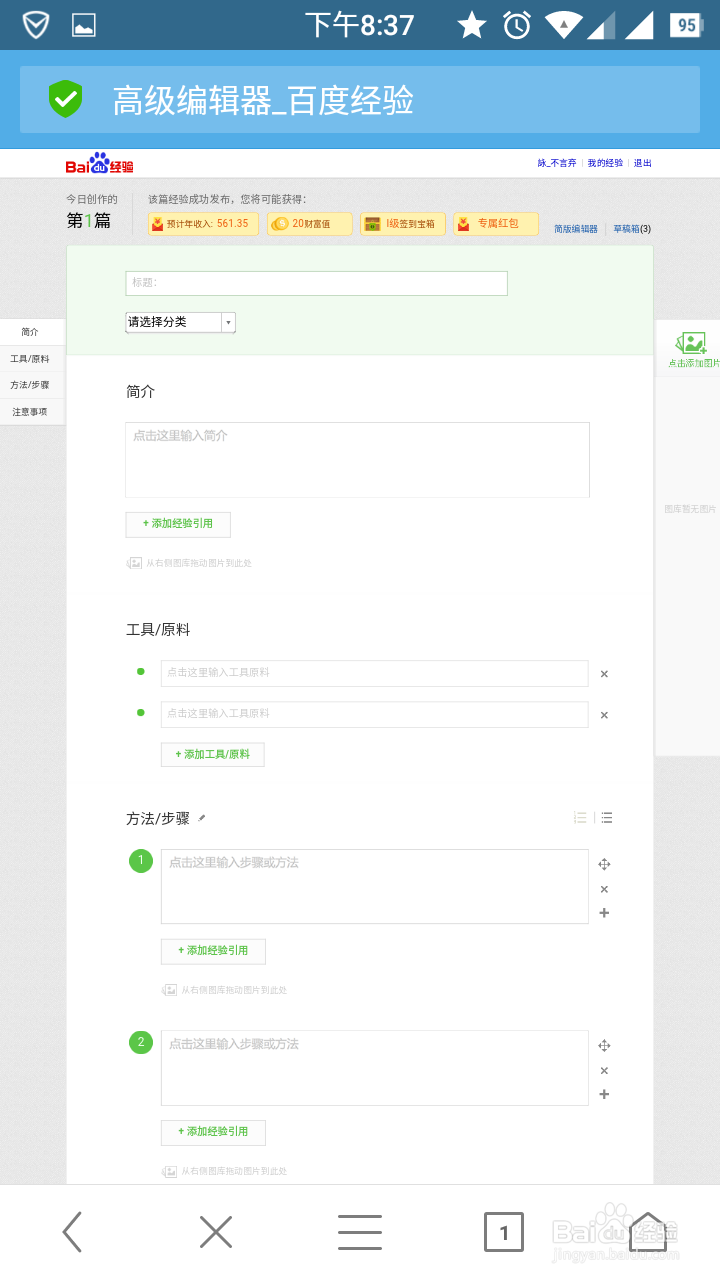The width and height of the screenshot is (720, 1280).
Task: Switch steps to bulleted list style
Action: [606, 818]
